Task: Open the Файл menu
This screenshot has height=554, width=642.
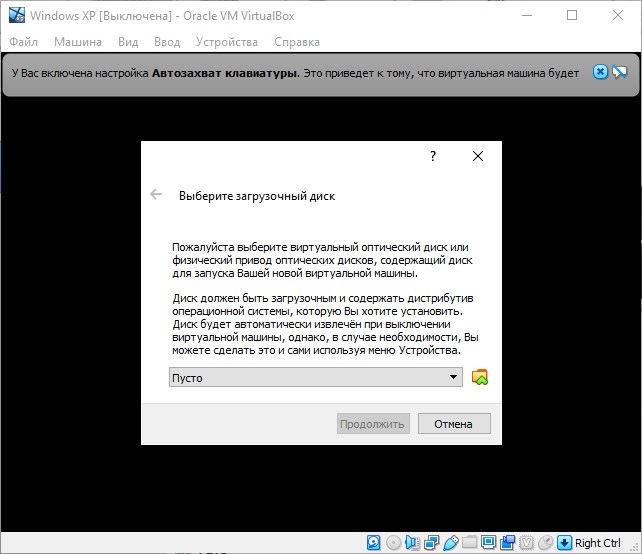Action: click(x=24, y=42)
